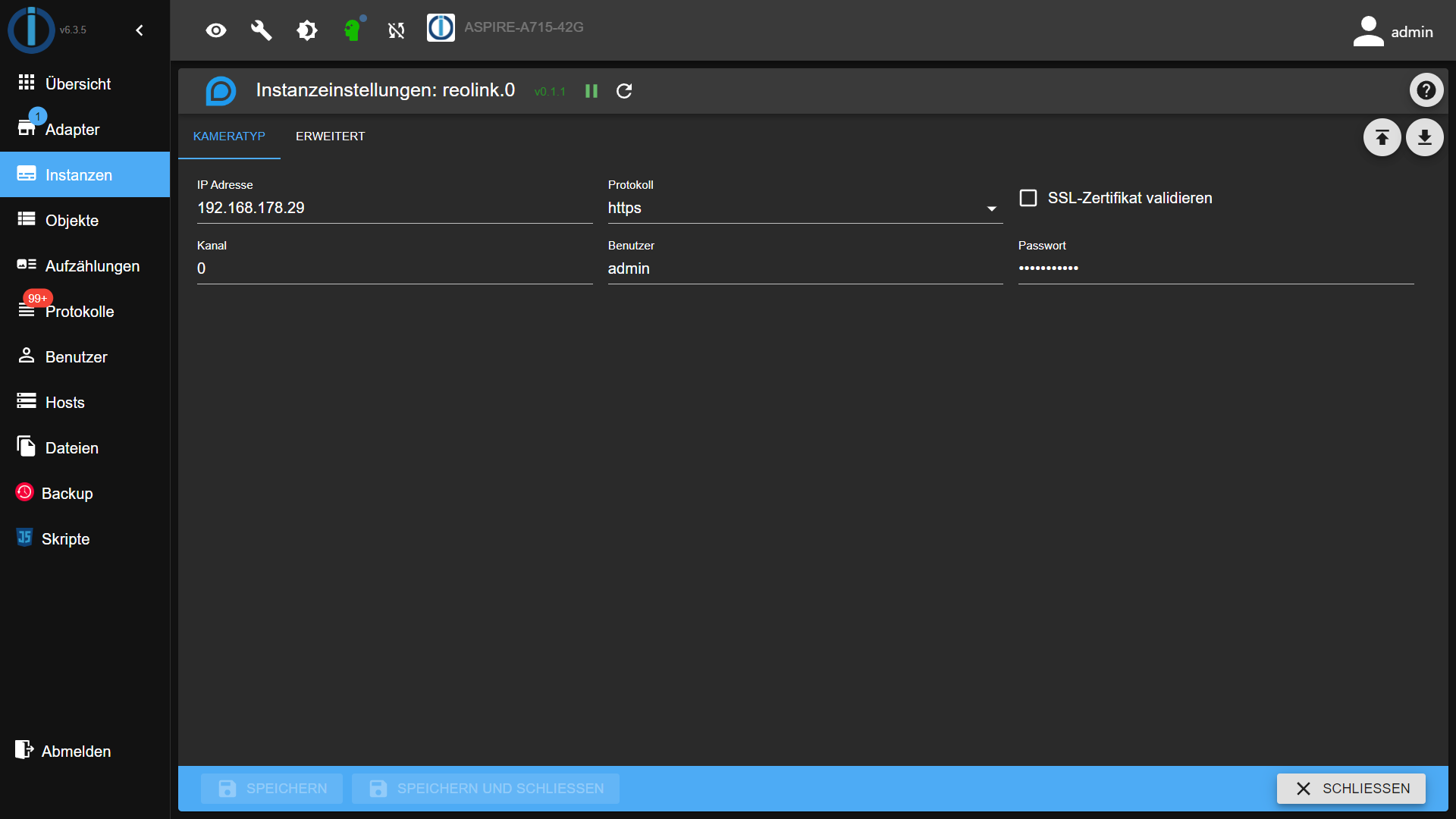Viewport: 1456px width, 819px height.
Task: Open system settings wrench icon
Action: (262, 30)
